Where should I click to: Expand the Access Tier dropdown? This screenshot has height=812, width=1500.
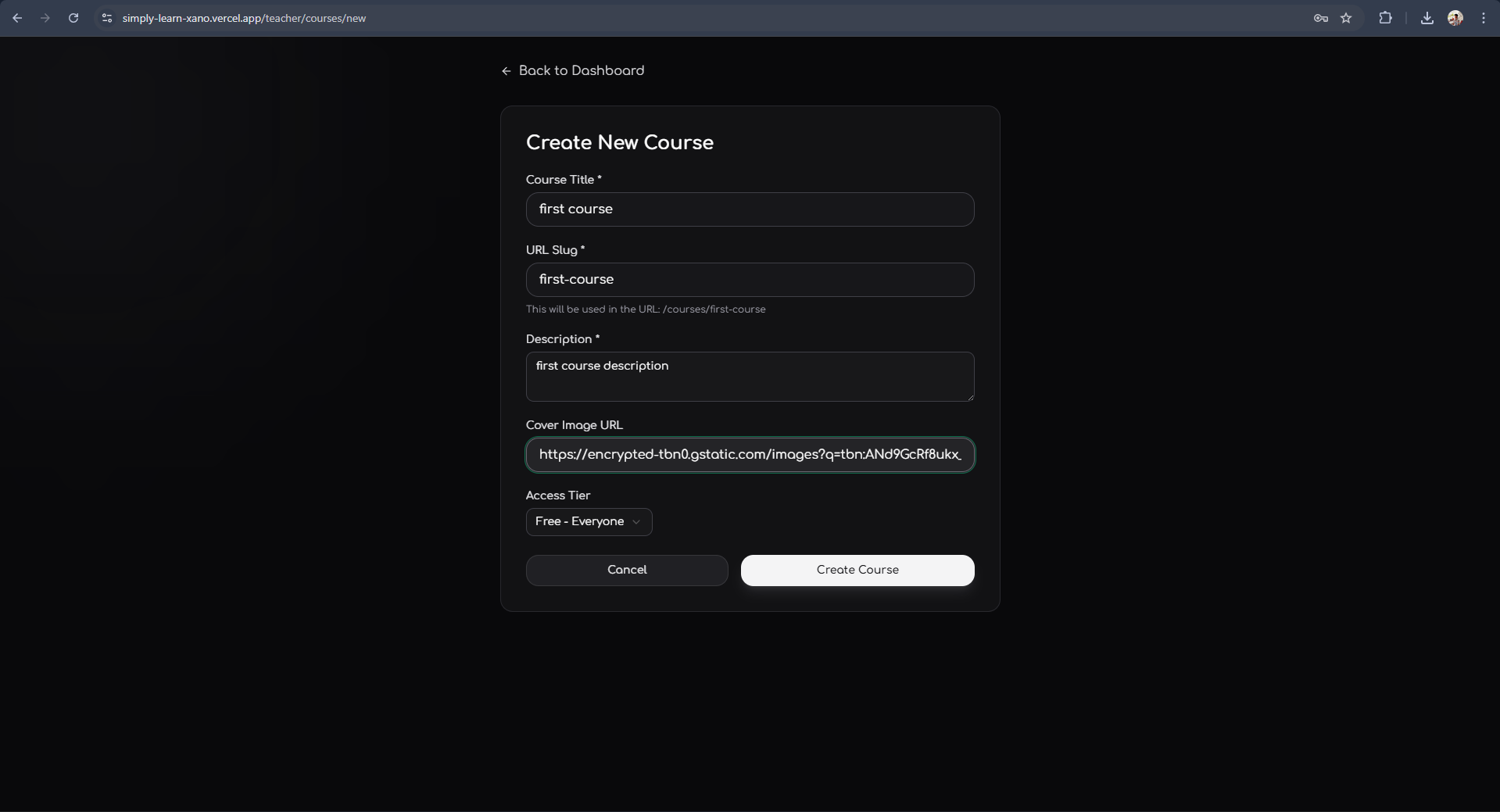point(589,522)
